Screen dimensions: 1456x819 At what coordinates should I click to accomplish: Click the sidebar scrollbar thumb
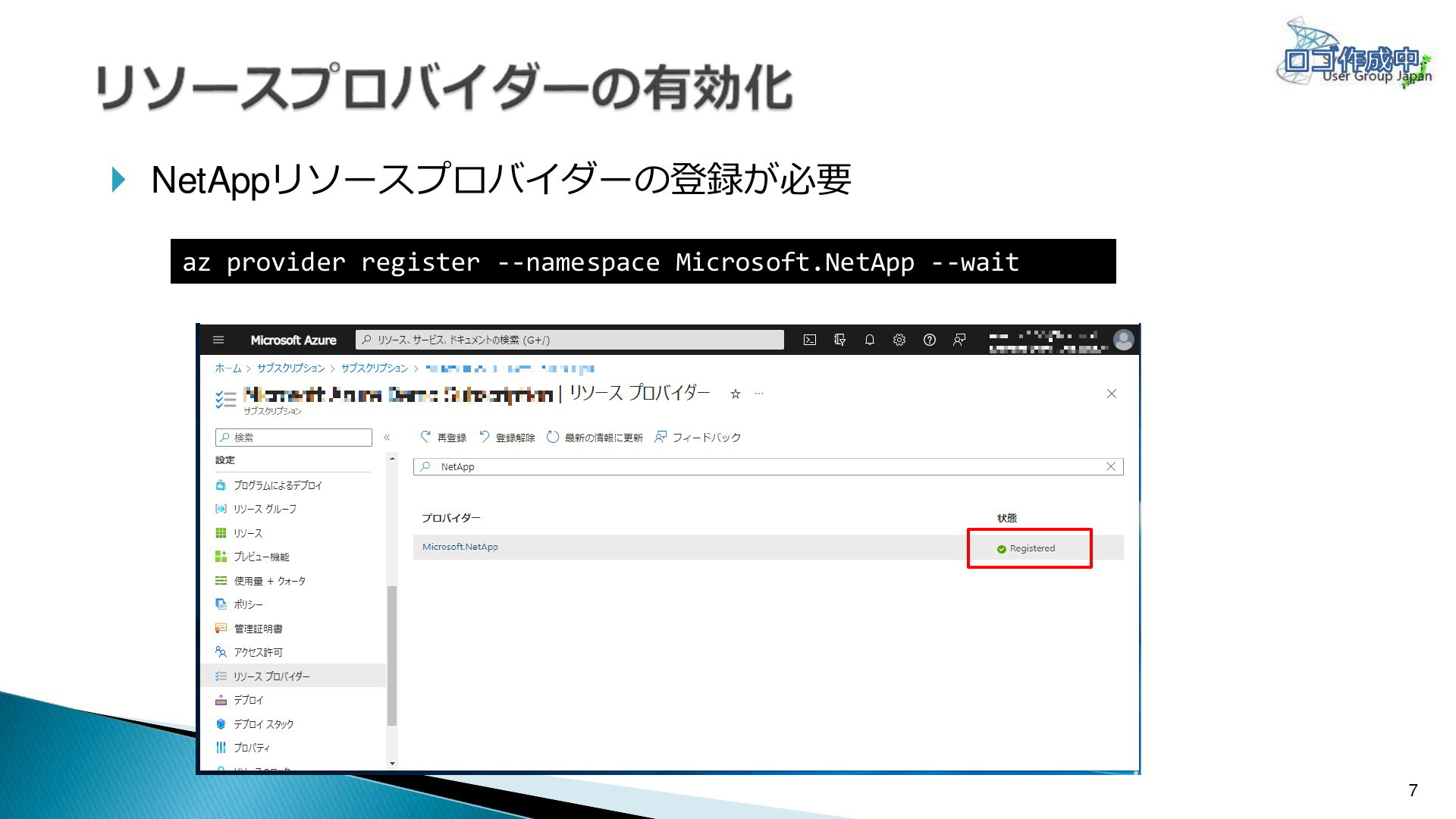pyautogui.click(x=392, y=656)
